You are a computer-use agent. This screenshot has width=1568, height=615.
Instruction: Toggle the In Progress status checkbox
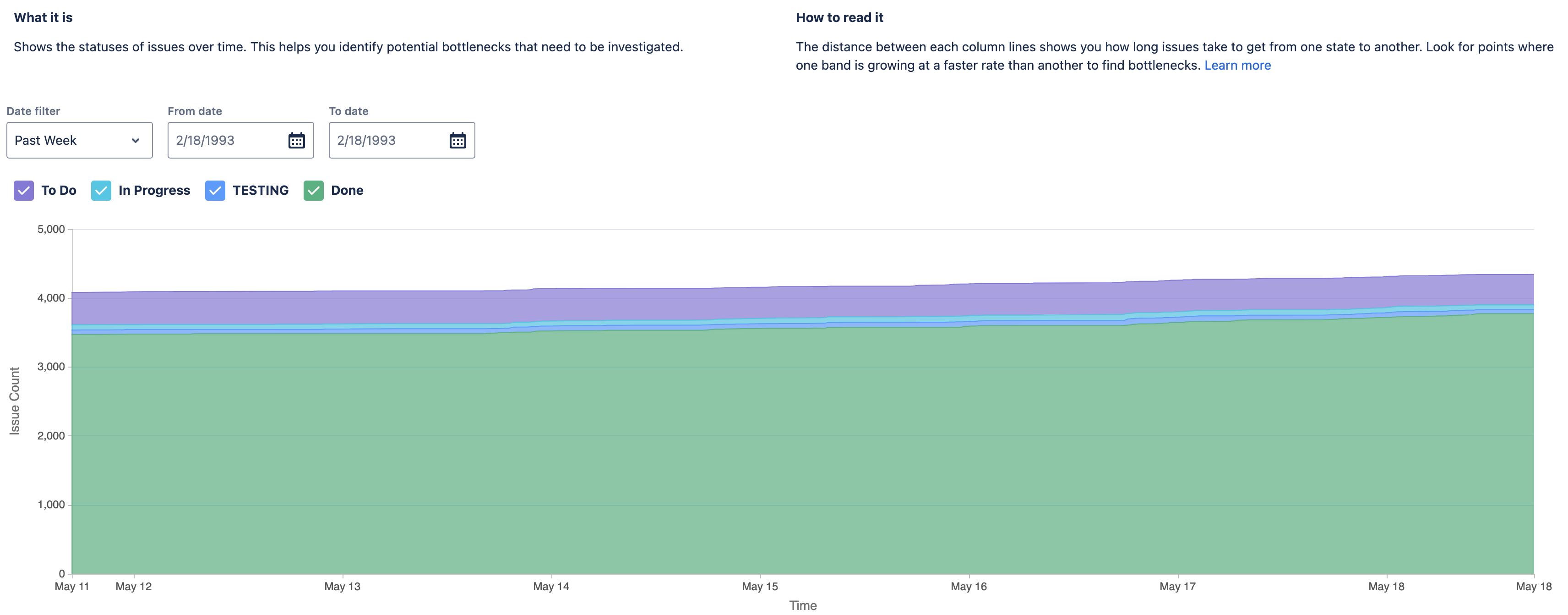click(x=101, y=191)
